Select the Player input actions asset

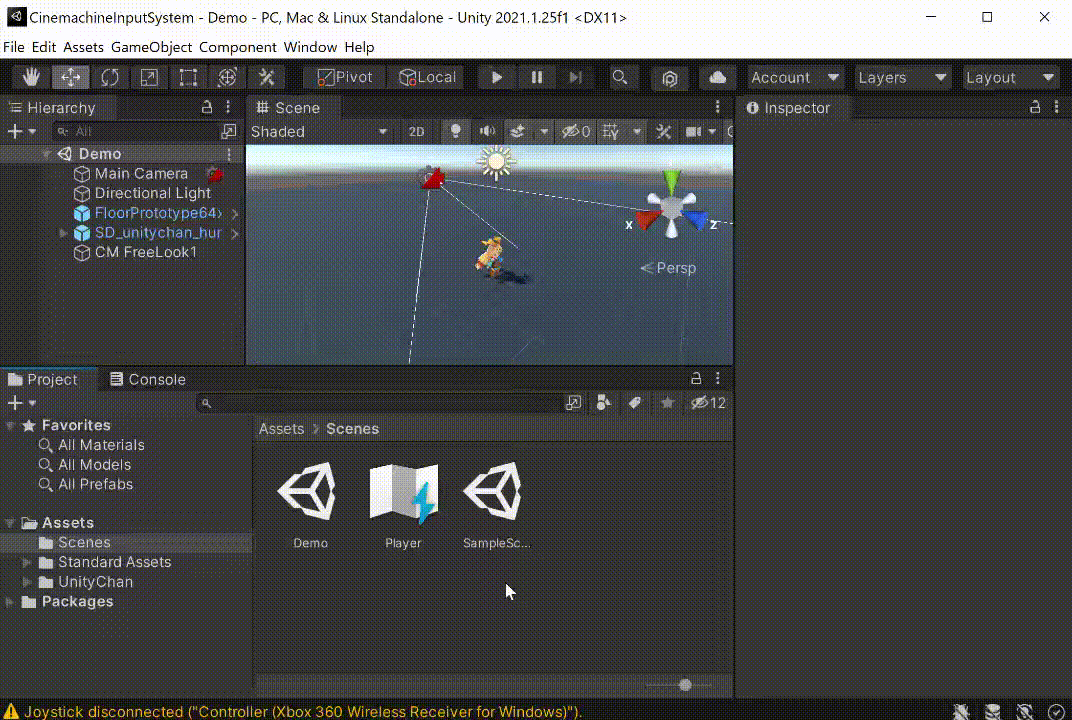point(403,505)
